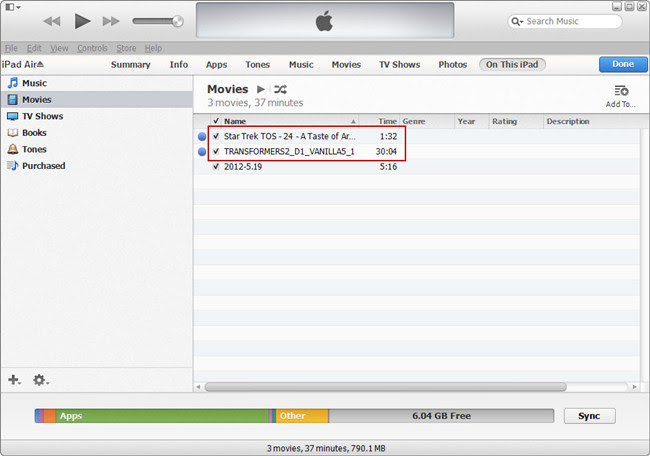This screenshot has width=650, height=456.
Task: Select TV Shows in the sidebar
Action: click(97, 116)
